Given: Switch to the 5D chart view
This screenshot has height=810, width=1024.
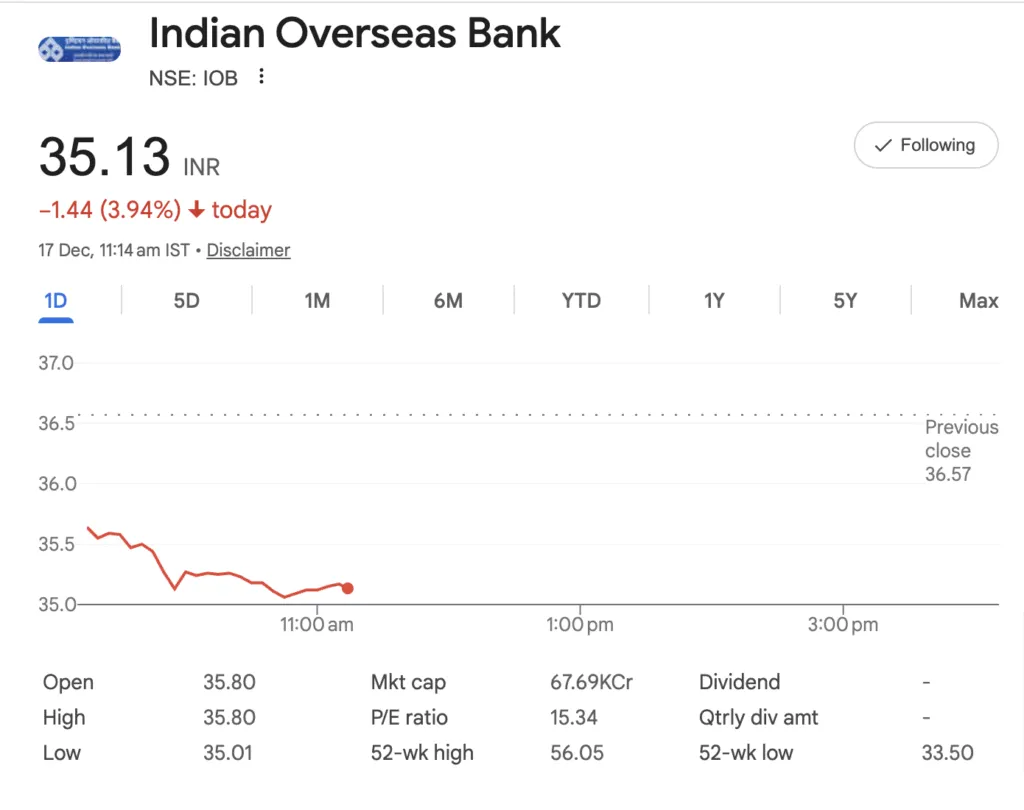Looking at the screenshot, I should tap(186, 300).
